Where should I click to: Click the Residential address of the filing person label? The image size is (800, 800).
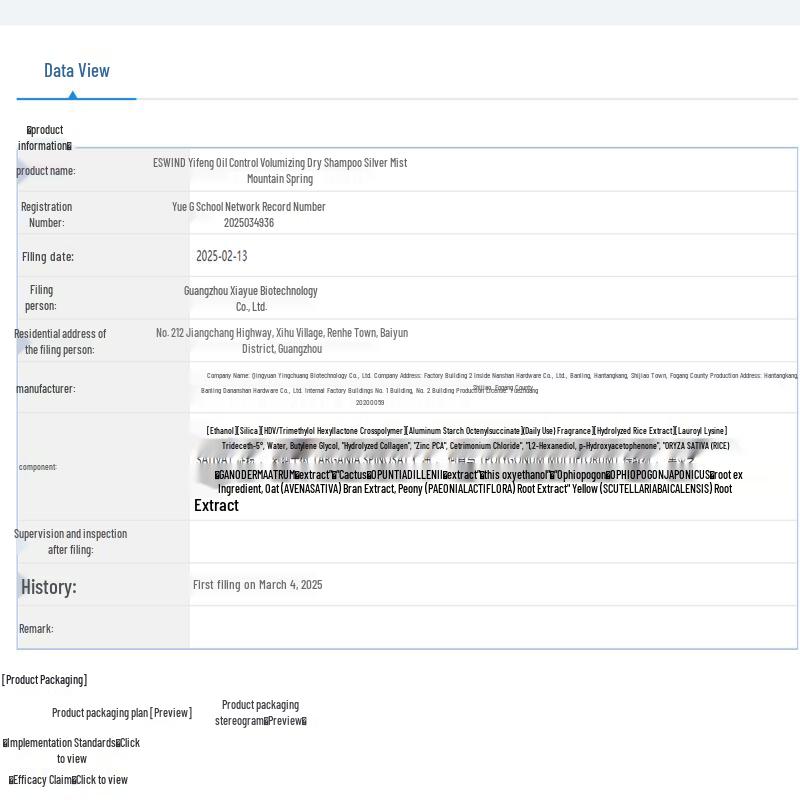click(60, 342)
